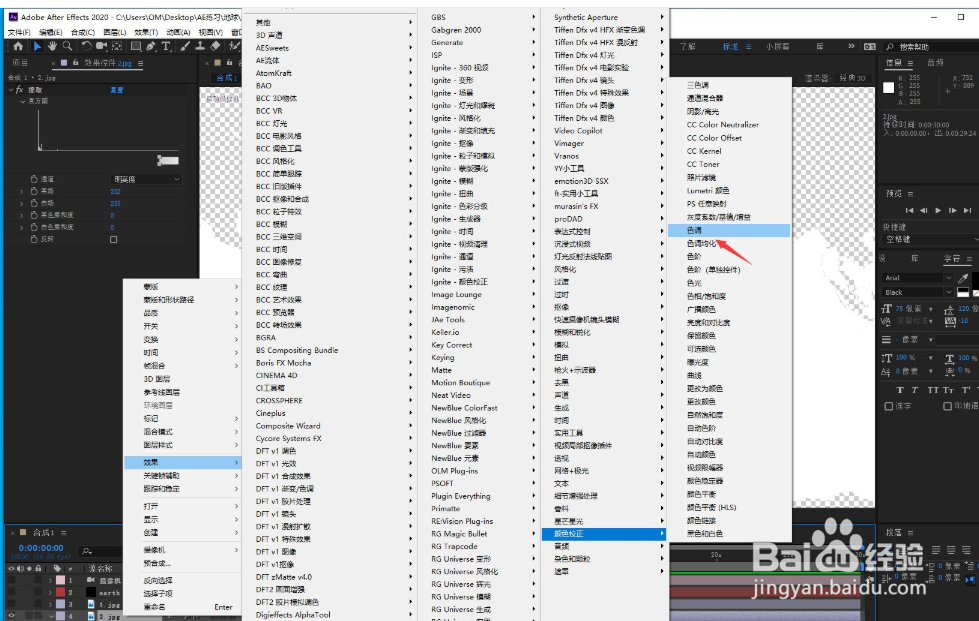The image size is (979, 621).
Task: Click the 0:00:00:00 current time display
Action: point(41,548)
